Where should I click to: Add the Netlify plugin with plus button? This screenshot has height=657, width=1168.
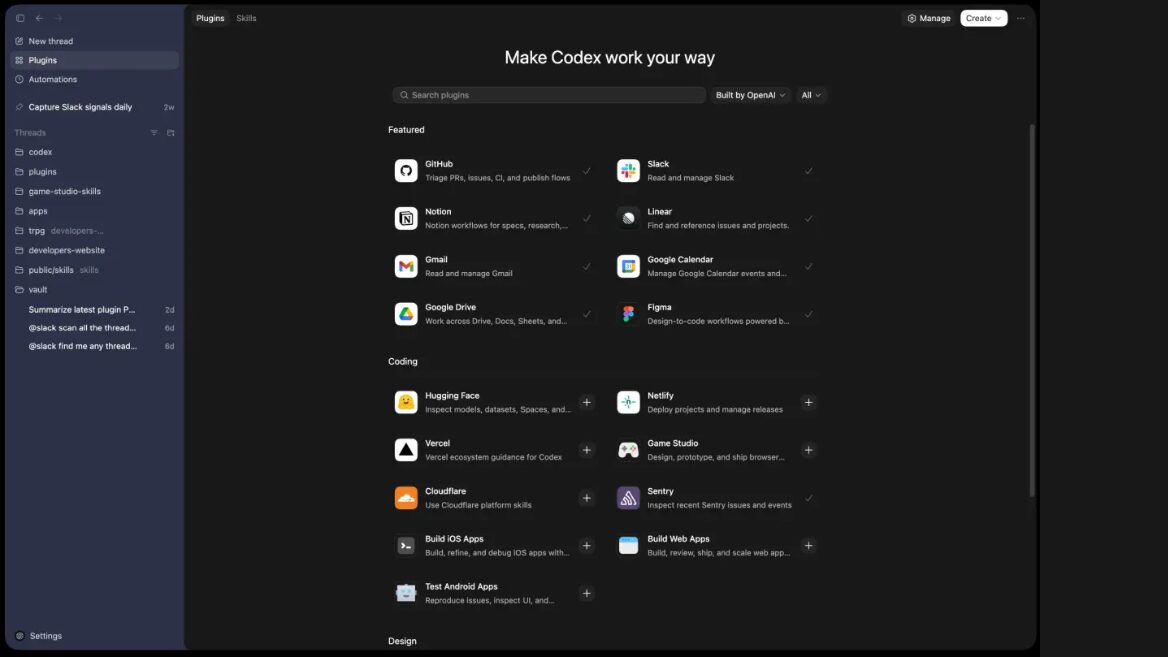[x=809, y=402]
